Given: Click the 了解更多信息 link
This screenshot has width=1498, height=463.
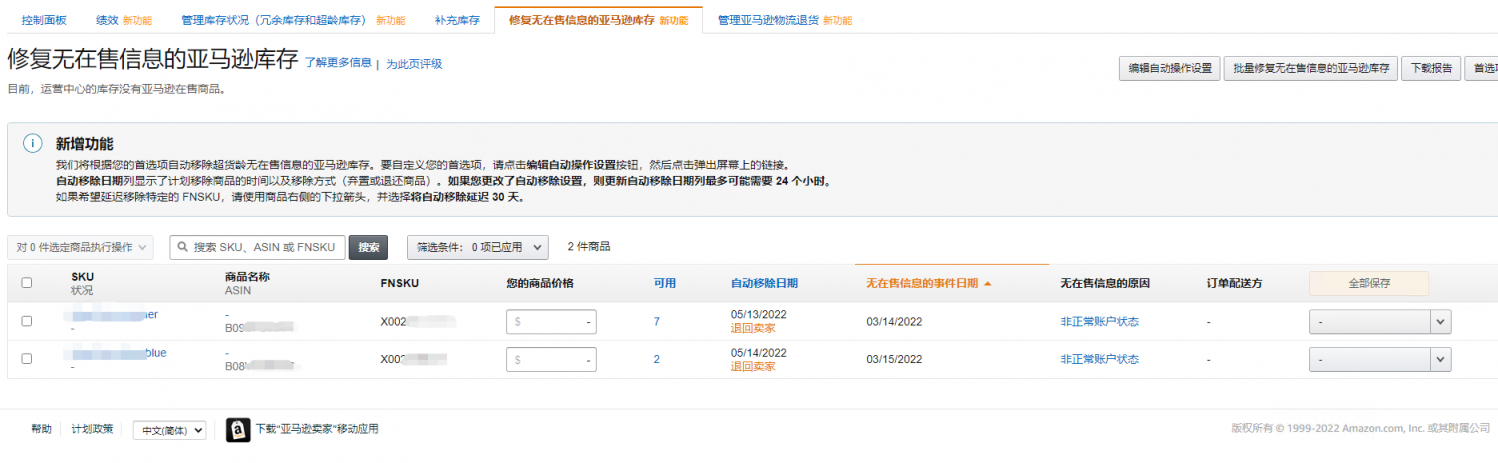Looking at the screenshot, I should [x=338, y=63].
